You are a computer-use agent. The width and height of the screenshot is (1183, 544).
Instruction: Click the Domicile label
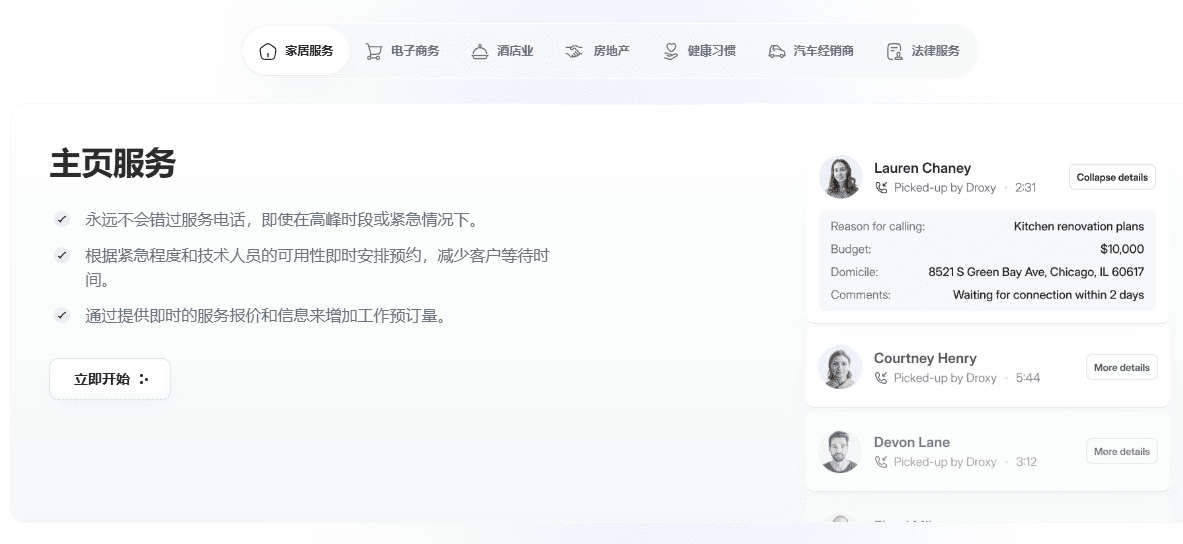tap(854, 272)
